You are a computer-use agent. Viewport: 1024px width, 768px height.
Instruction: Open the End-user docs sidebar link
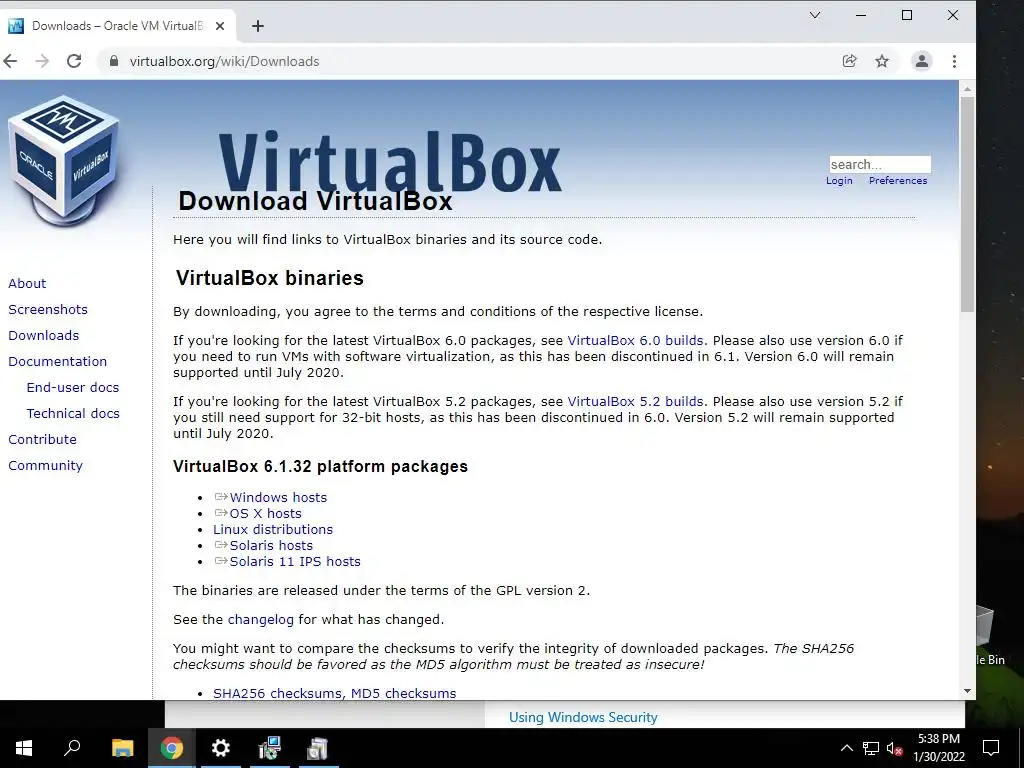click(73, 387)
